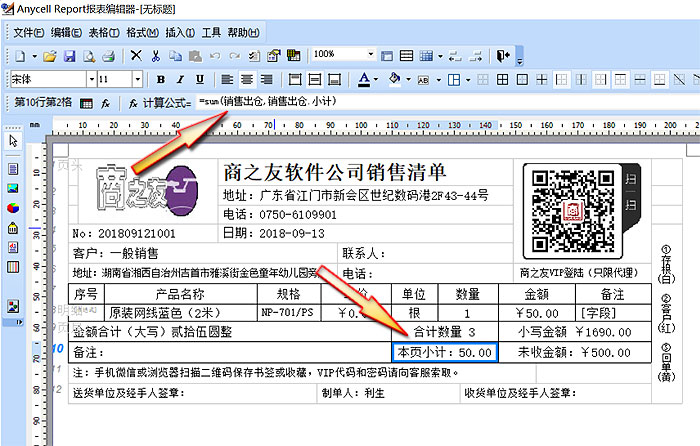The height and width of the screenshot is (446, 700).
Task: Click the No: 201809121001 cell
Action: tap(143, 233)
